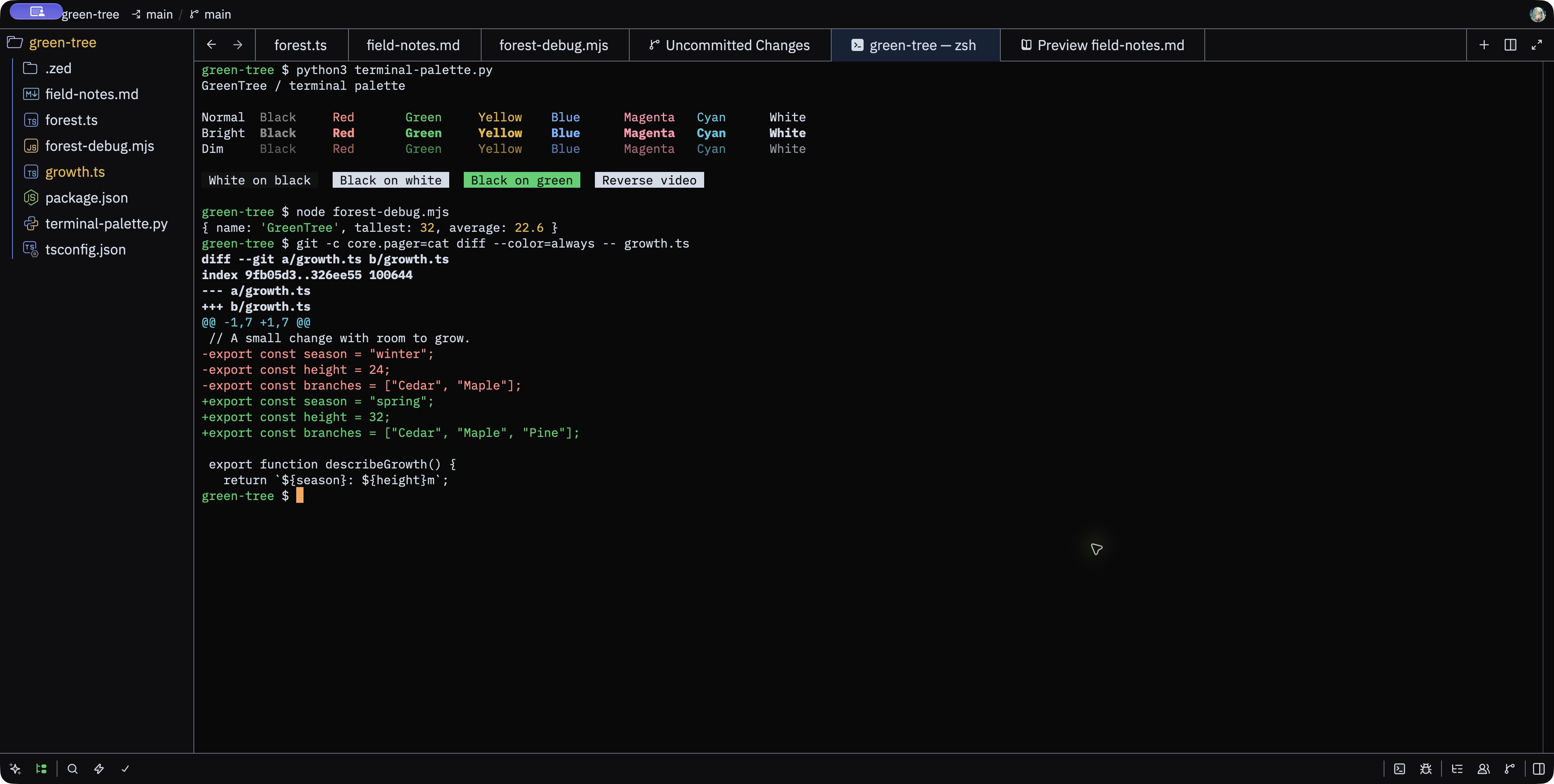Open the git branch 'main' picker in title bar

point(210,15)
